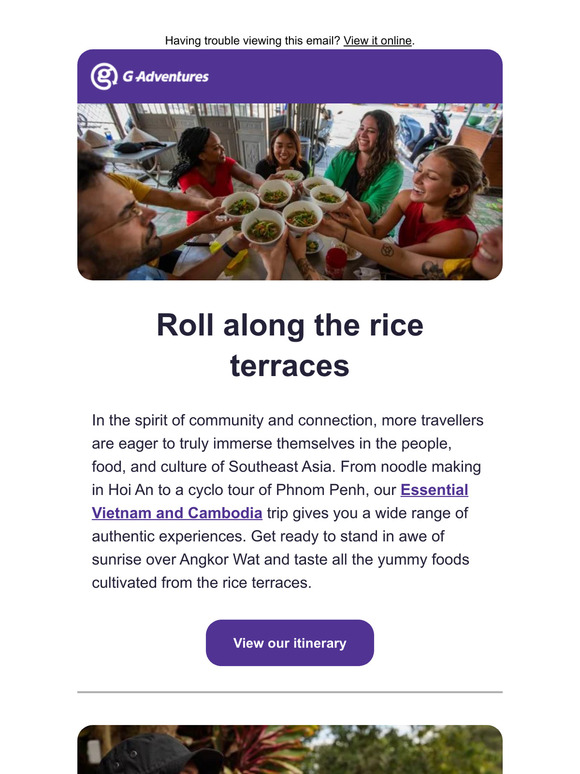Click the hero photo of travellers toasting bowls

[x=290, y=192]
